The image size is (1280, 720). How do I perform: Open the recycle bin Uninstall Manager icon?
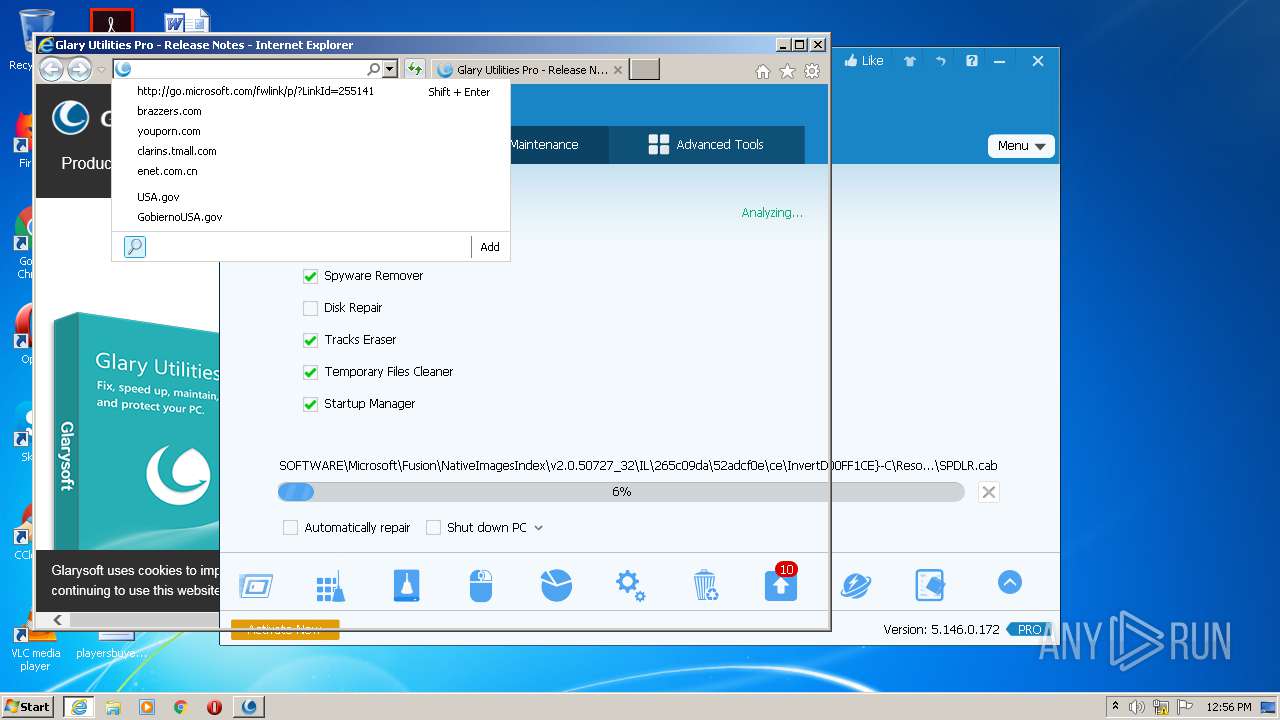coord(705,585)
